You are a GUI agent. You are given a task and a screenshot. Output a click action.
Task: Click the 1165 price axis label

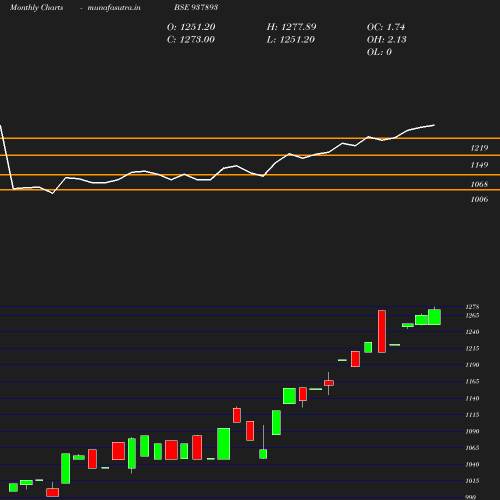click(473, 381)
